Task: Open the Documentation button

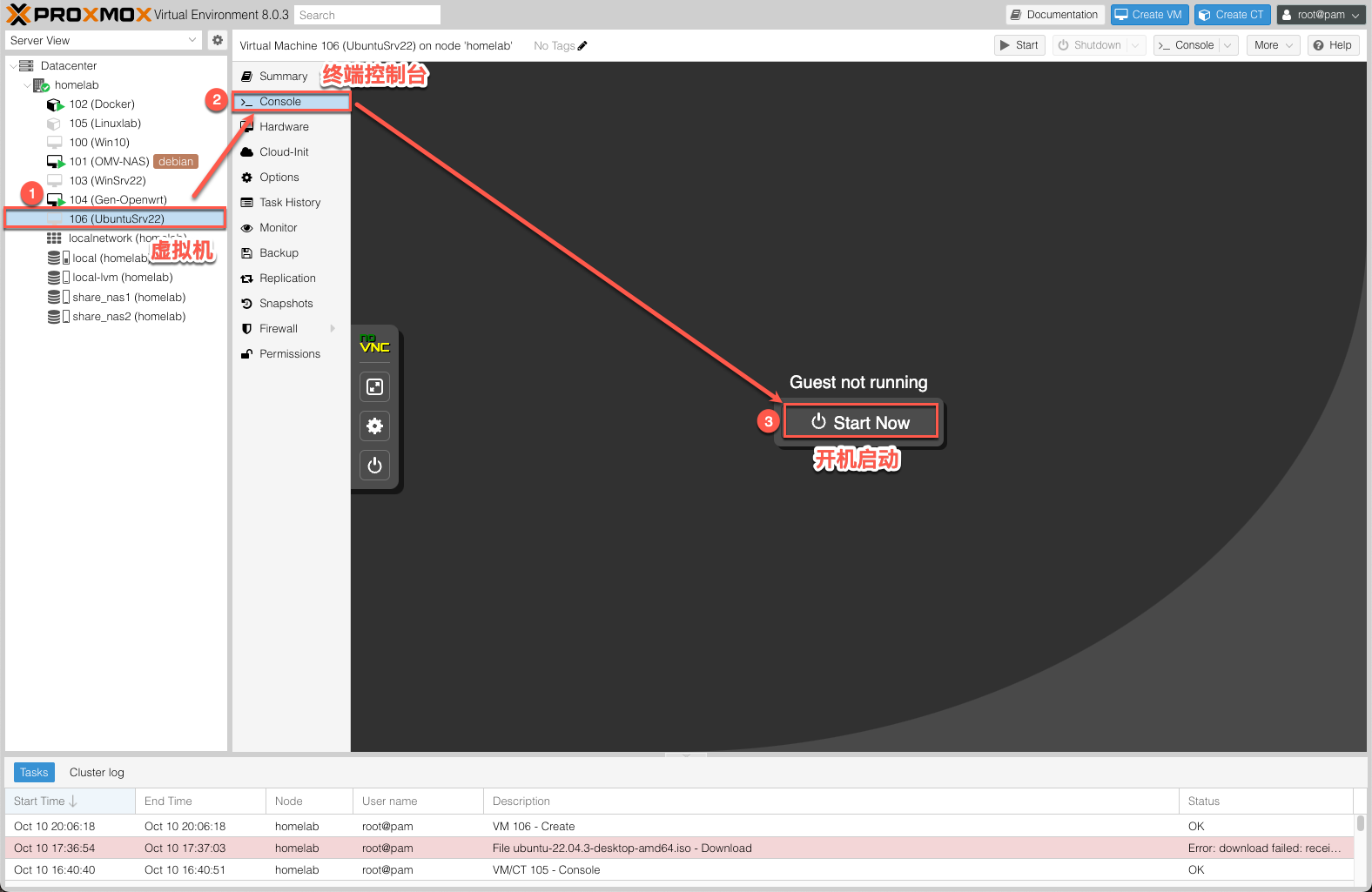Action: coord(1055,15)
